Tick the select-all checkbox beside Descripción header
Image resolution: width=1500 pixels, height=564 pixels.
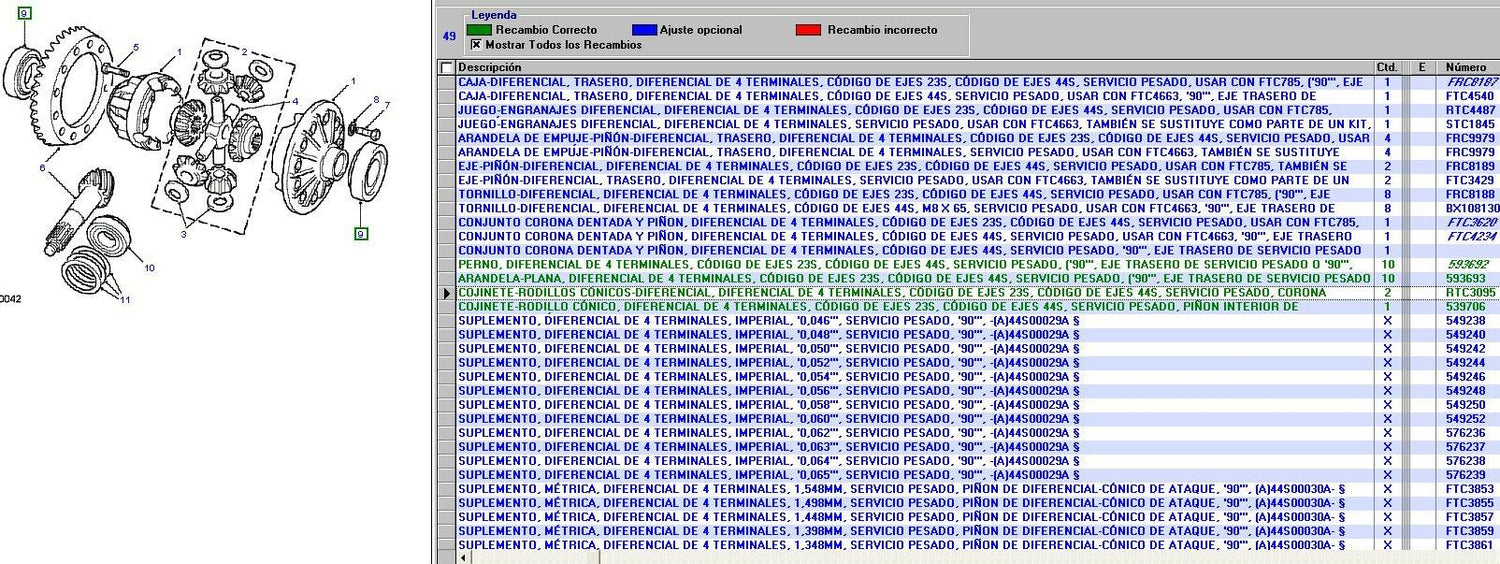click(446, 67)
